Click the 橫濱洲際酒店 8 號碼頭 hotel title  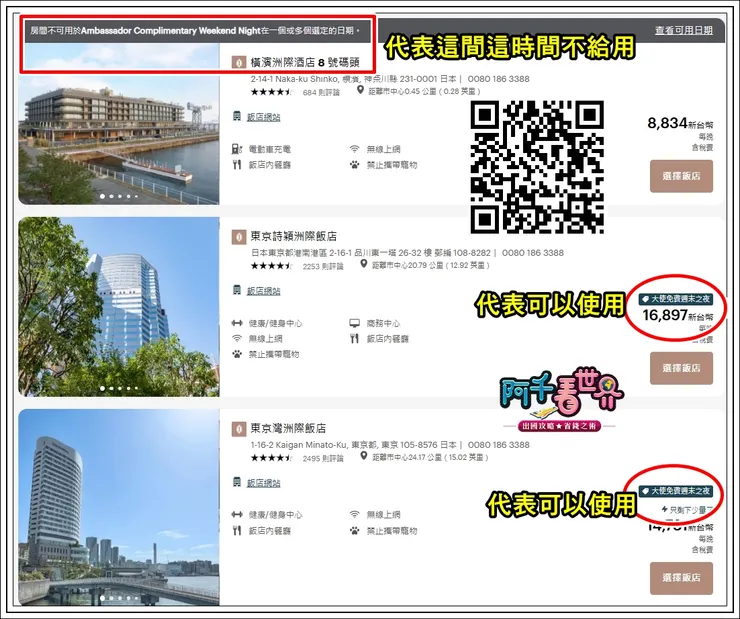click(305, 62)
